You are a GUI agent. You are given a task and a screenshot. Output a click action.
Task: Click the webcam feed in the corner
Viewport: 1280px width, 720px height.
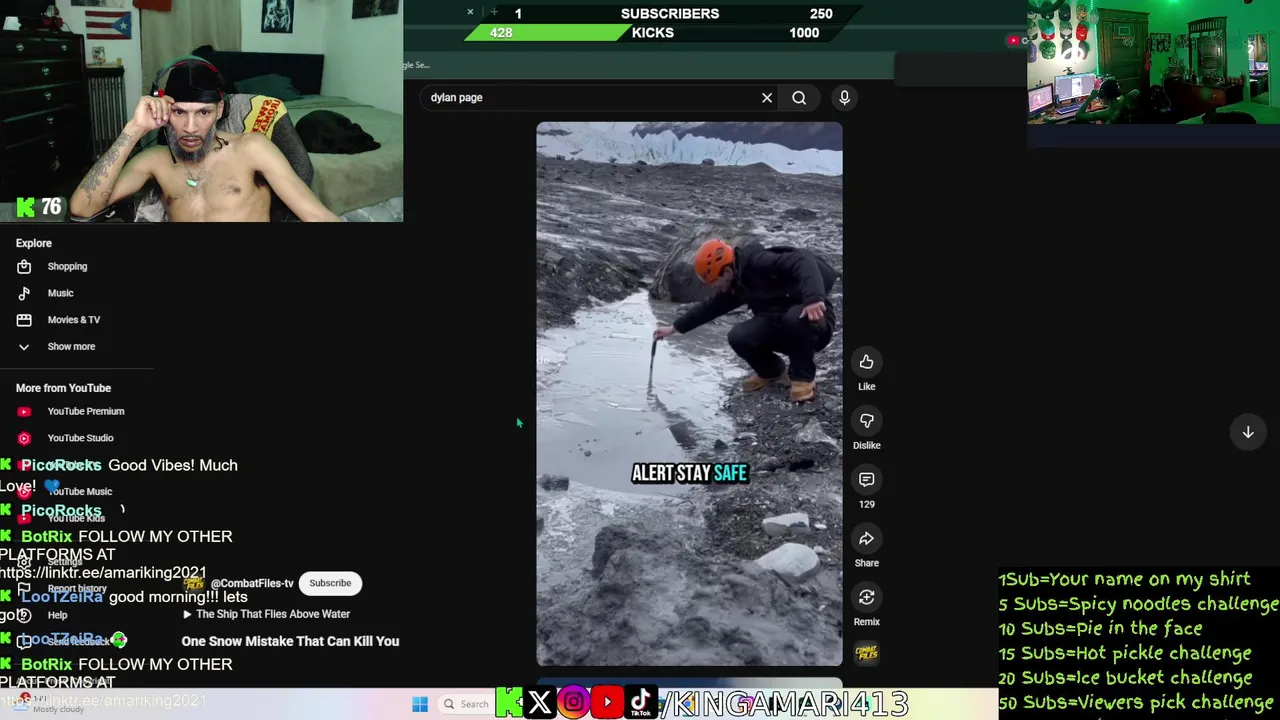point(201,110)
